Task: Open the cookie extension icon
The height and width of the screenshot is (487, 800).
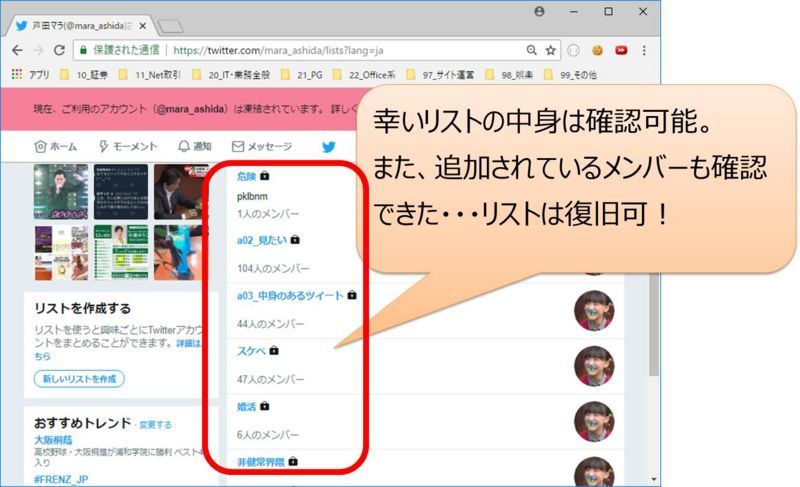Action: point(597,50)
